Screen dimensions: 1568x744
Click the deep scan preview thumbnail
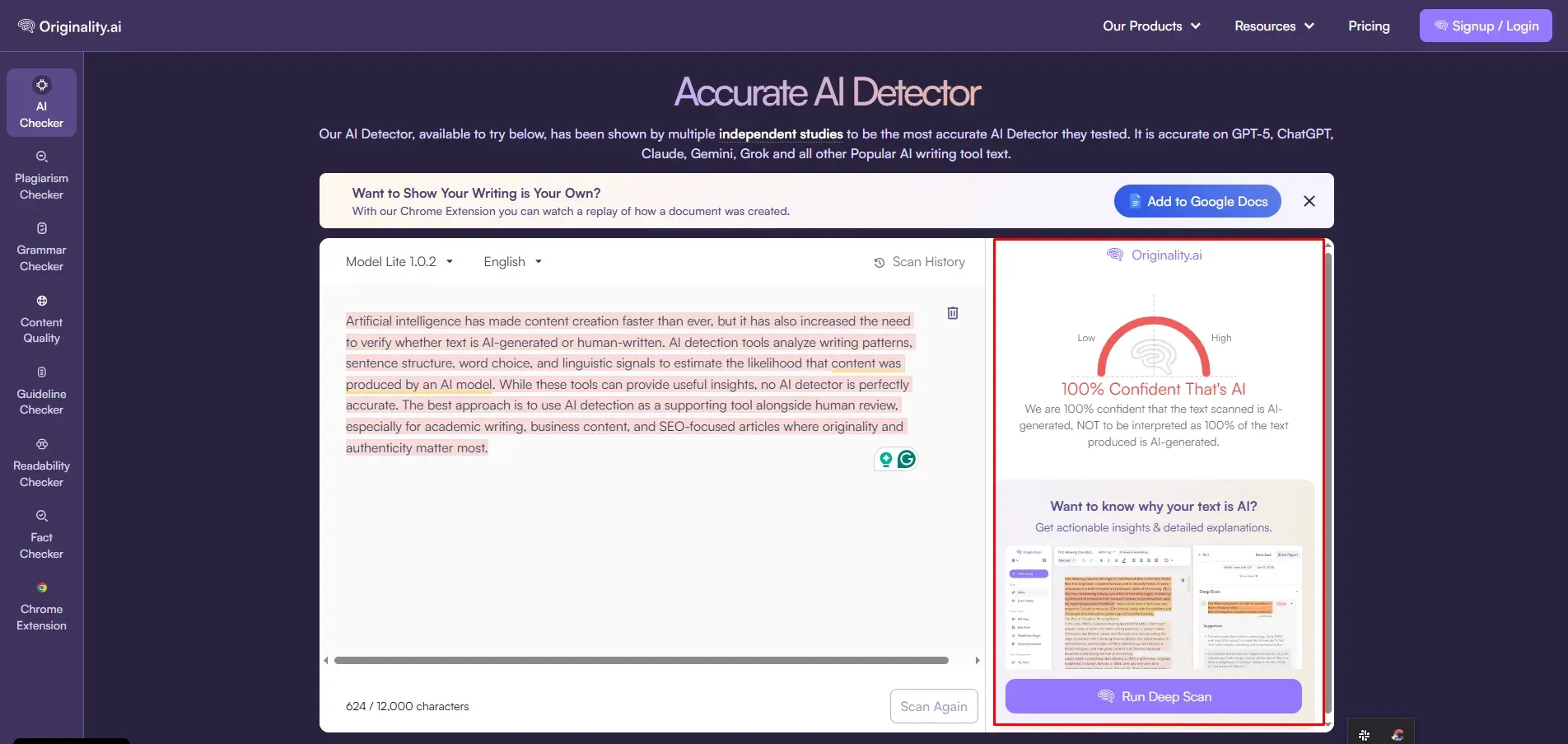(x=1154, y=606)
